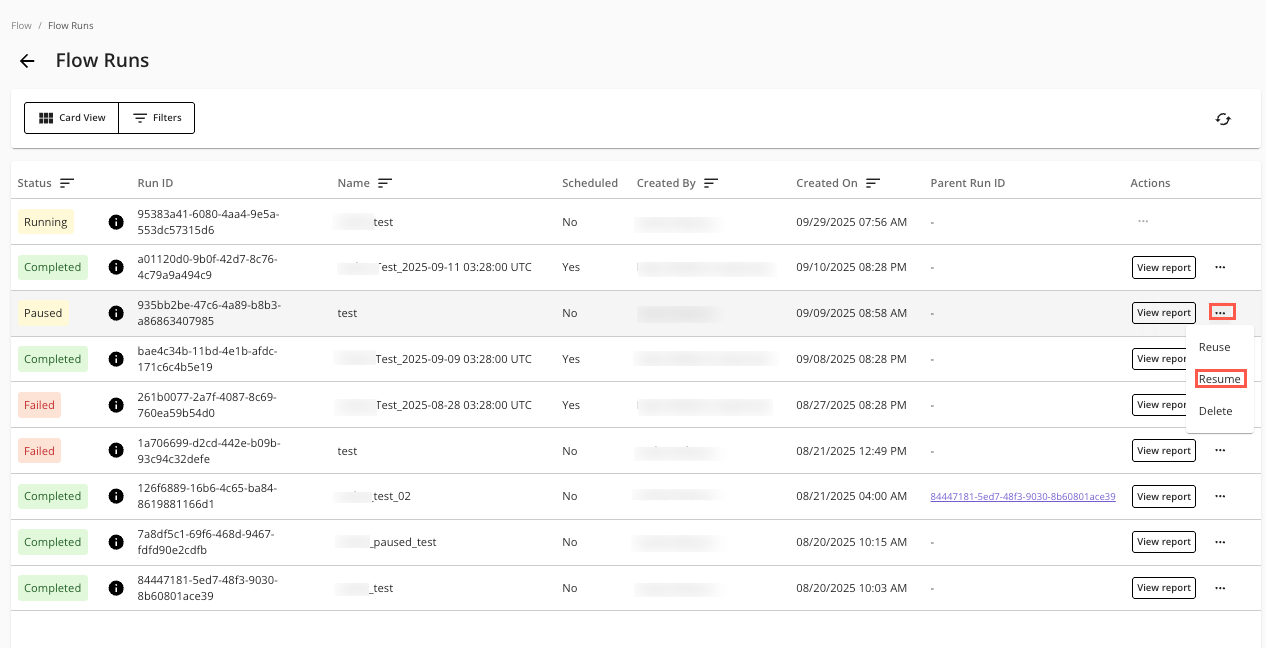
Task: Open actions menu for run 1a706699
Action: (1220, 451)
